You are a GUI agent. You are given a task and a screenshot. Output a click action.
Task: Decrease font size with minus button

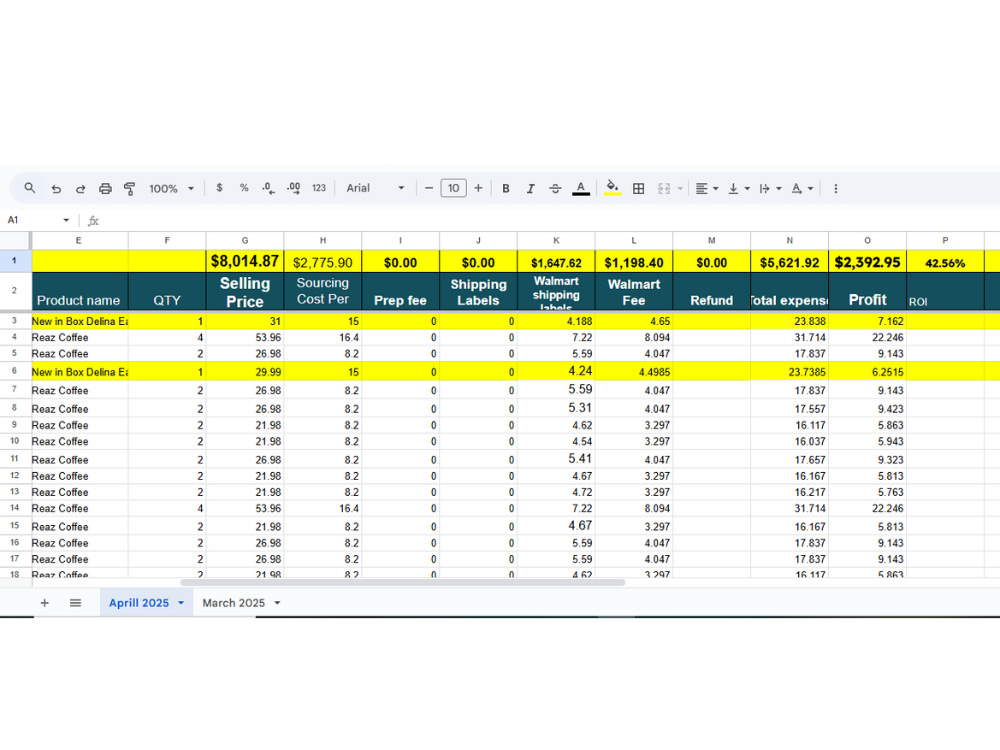[x=429, y=188]
